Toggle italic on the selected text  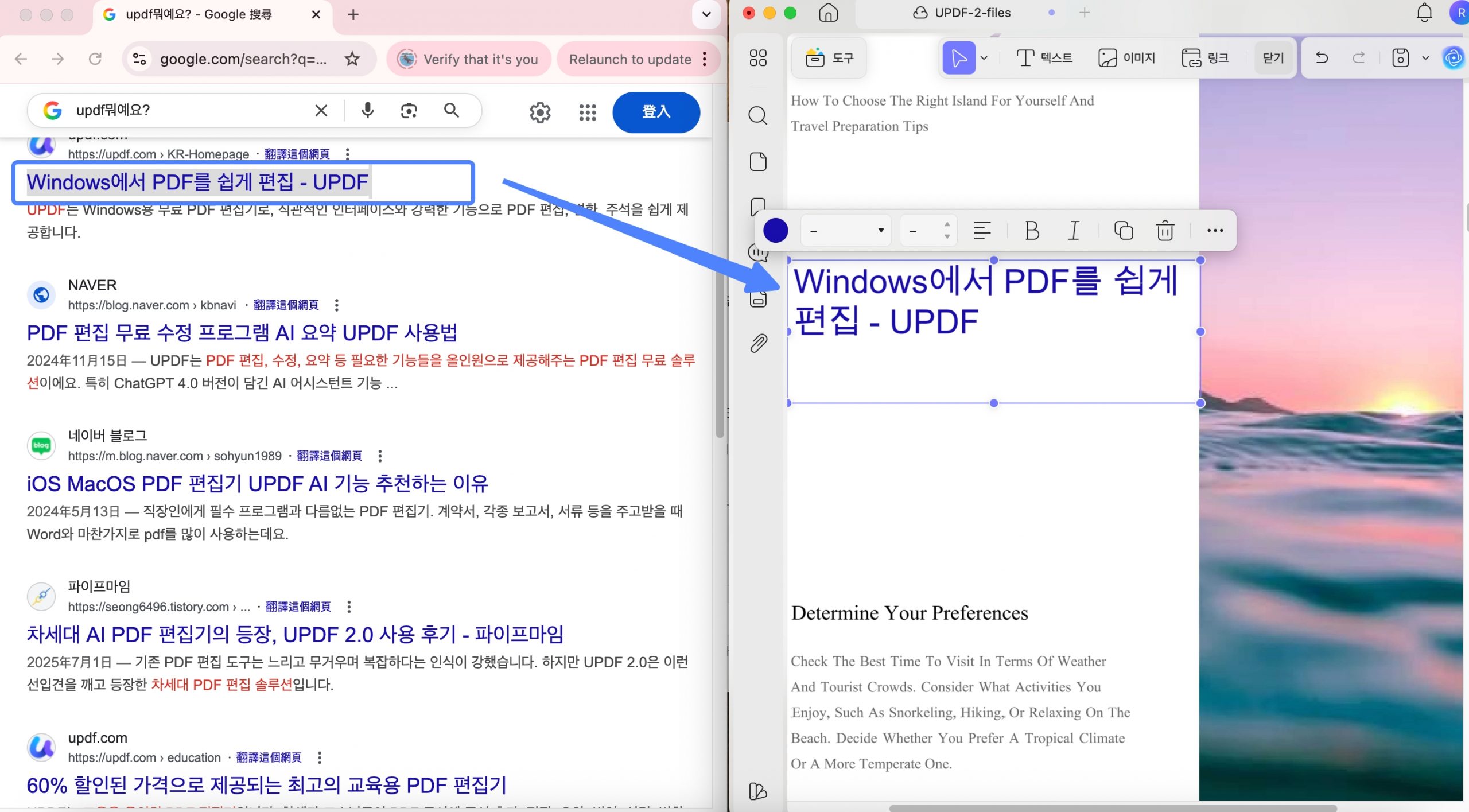point(1074,231)
